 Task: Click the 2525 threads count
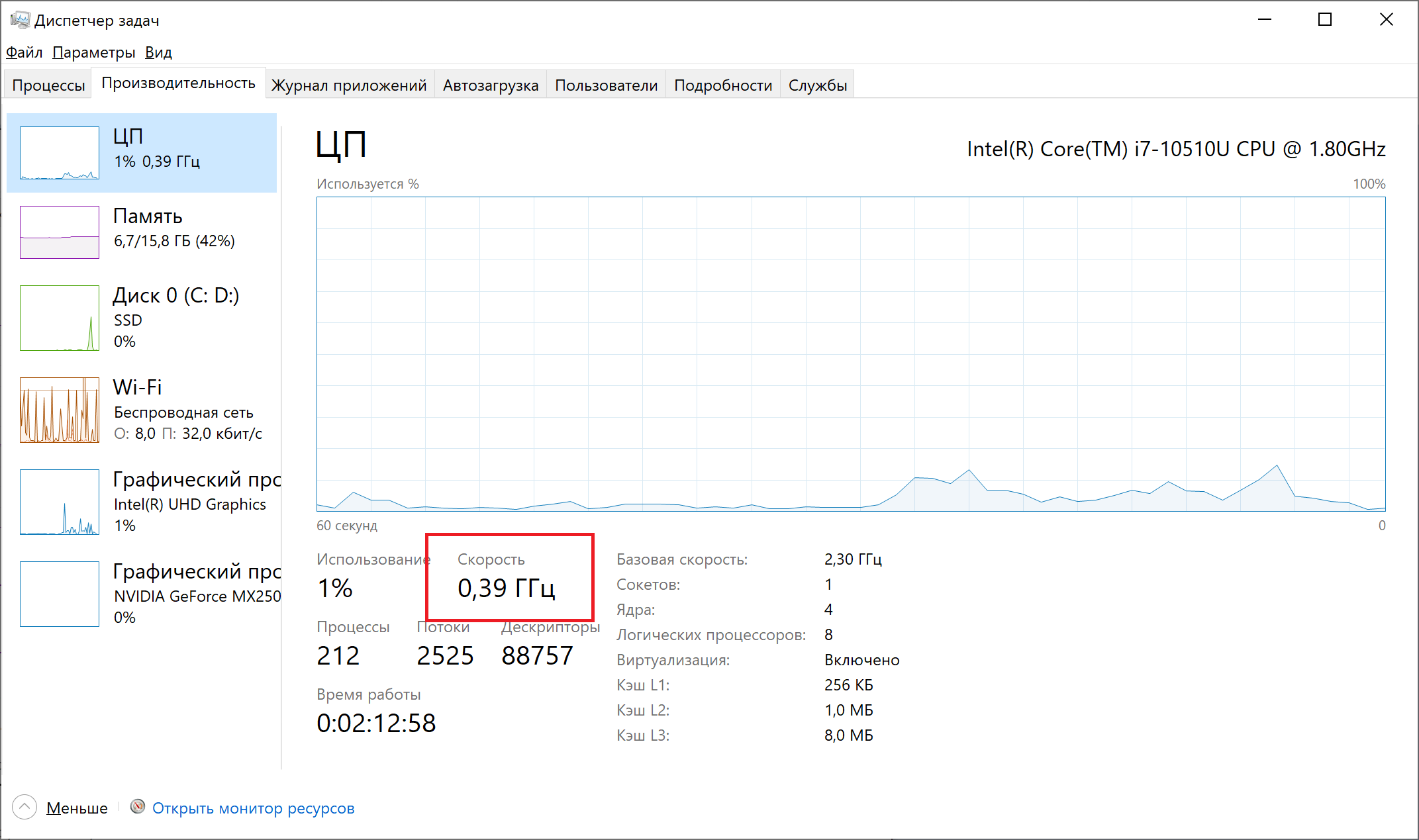(445, 655)
